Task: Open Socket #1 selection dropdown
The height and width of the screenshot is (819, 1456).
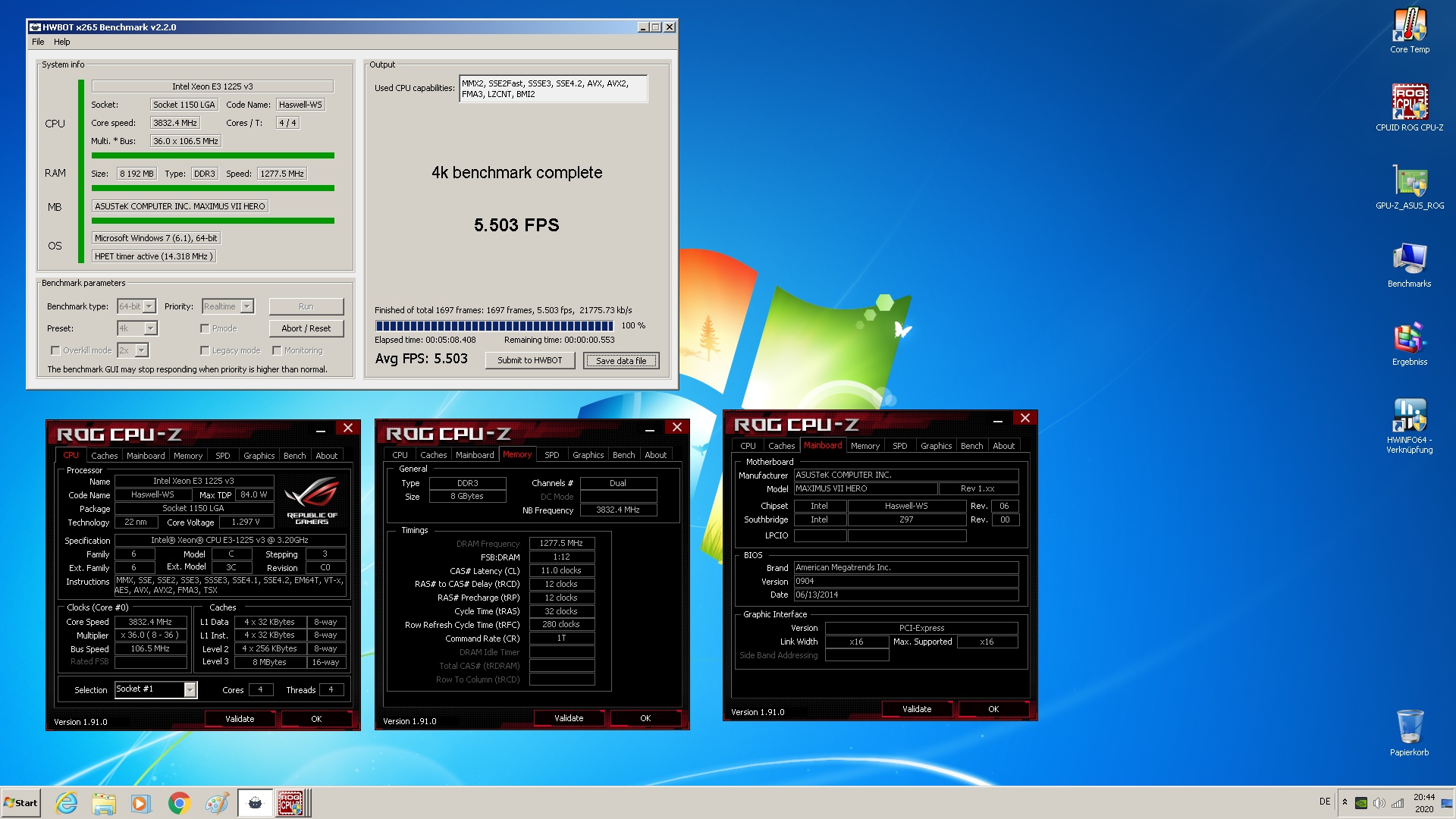Action: 155,689
